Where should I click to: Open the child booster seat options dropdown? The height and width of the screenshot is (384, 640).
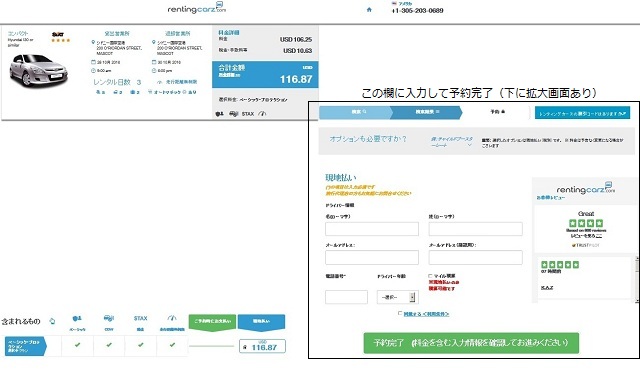[x=452, y=142]
